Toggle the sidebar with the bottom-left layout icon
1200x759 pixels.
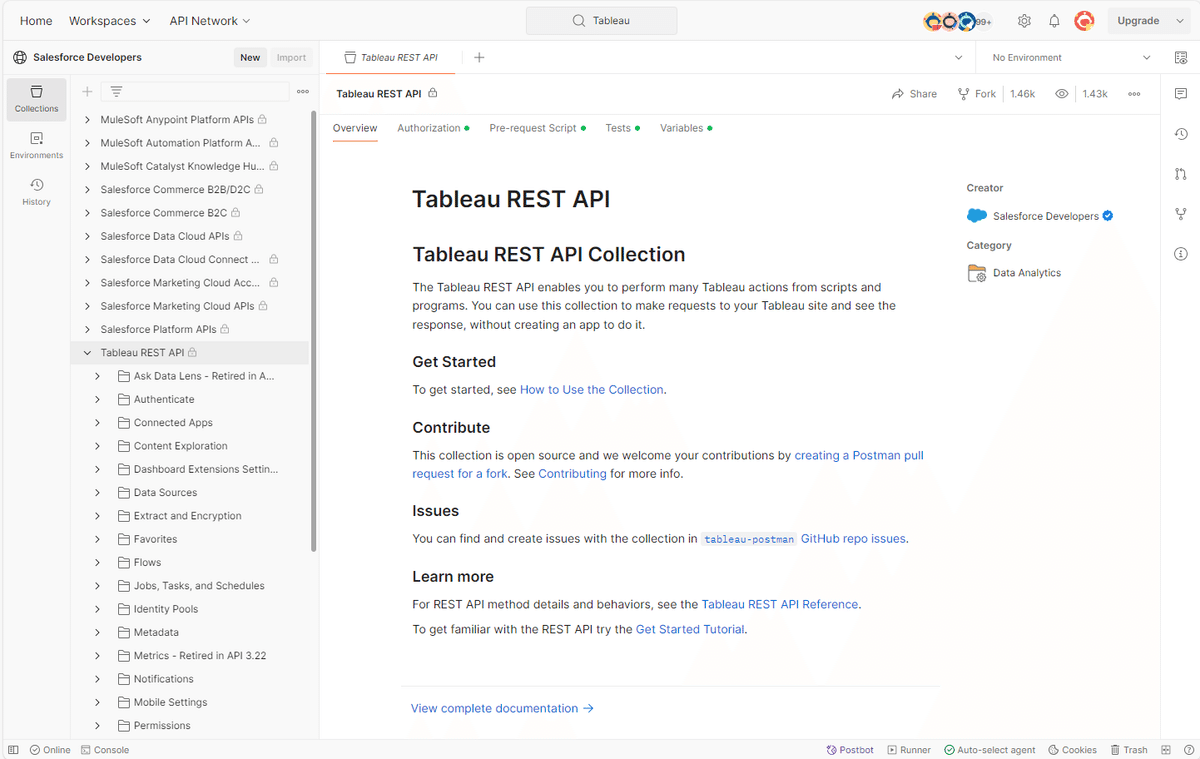13,749
